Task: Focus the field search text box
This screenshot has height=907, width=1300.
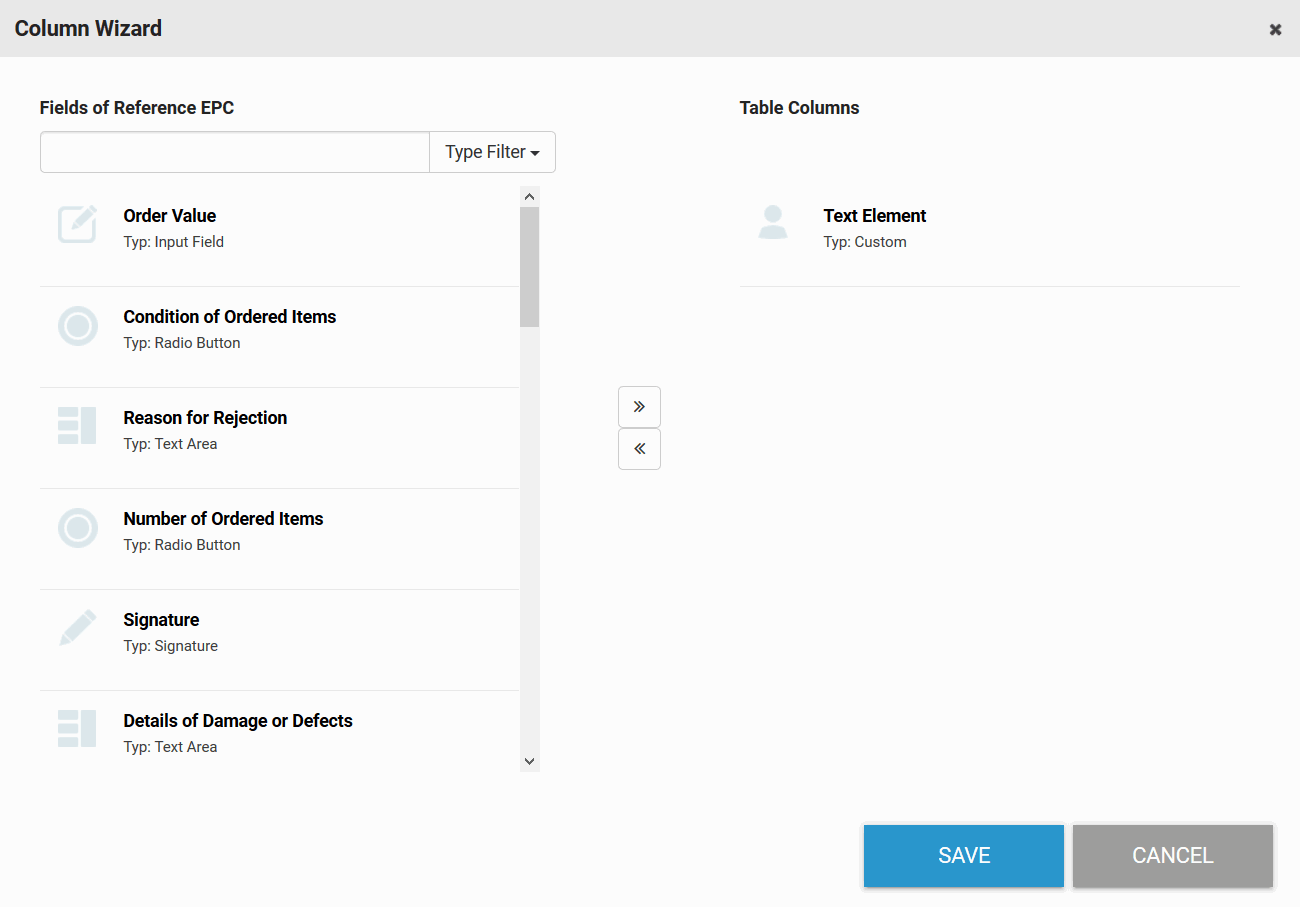Action: tap(235, 152)
